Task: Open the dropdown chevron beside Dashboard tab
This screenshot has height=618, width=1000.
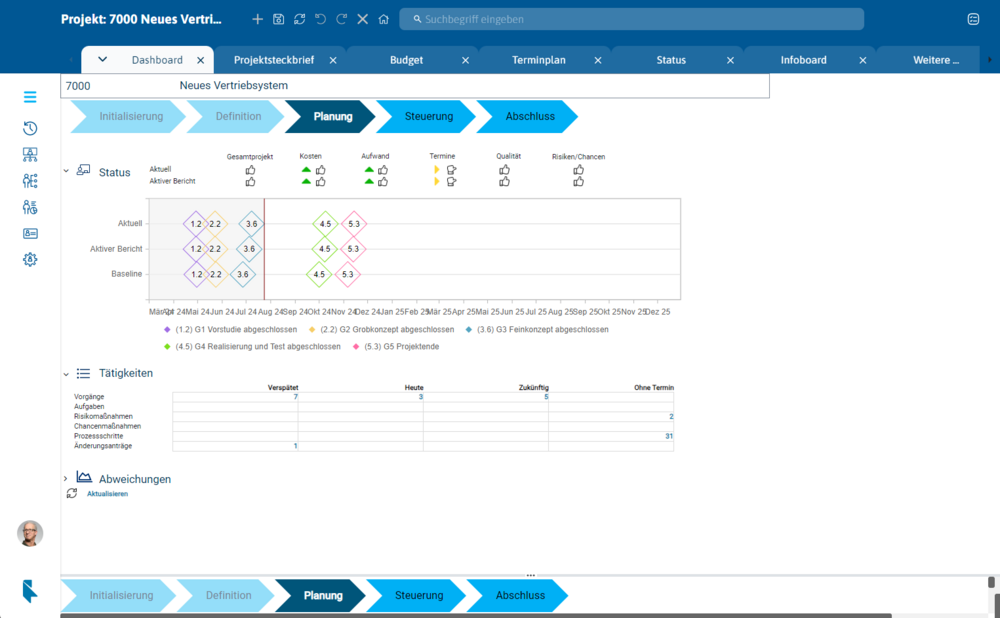Action: click(102, 59)
